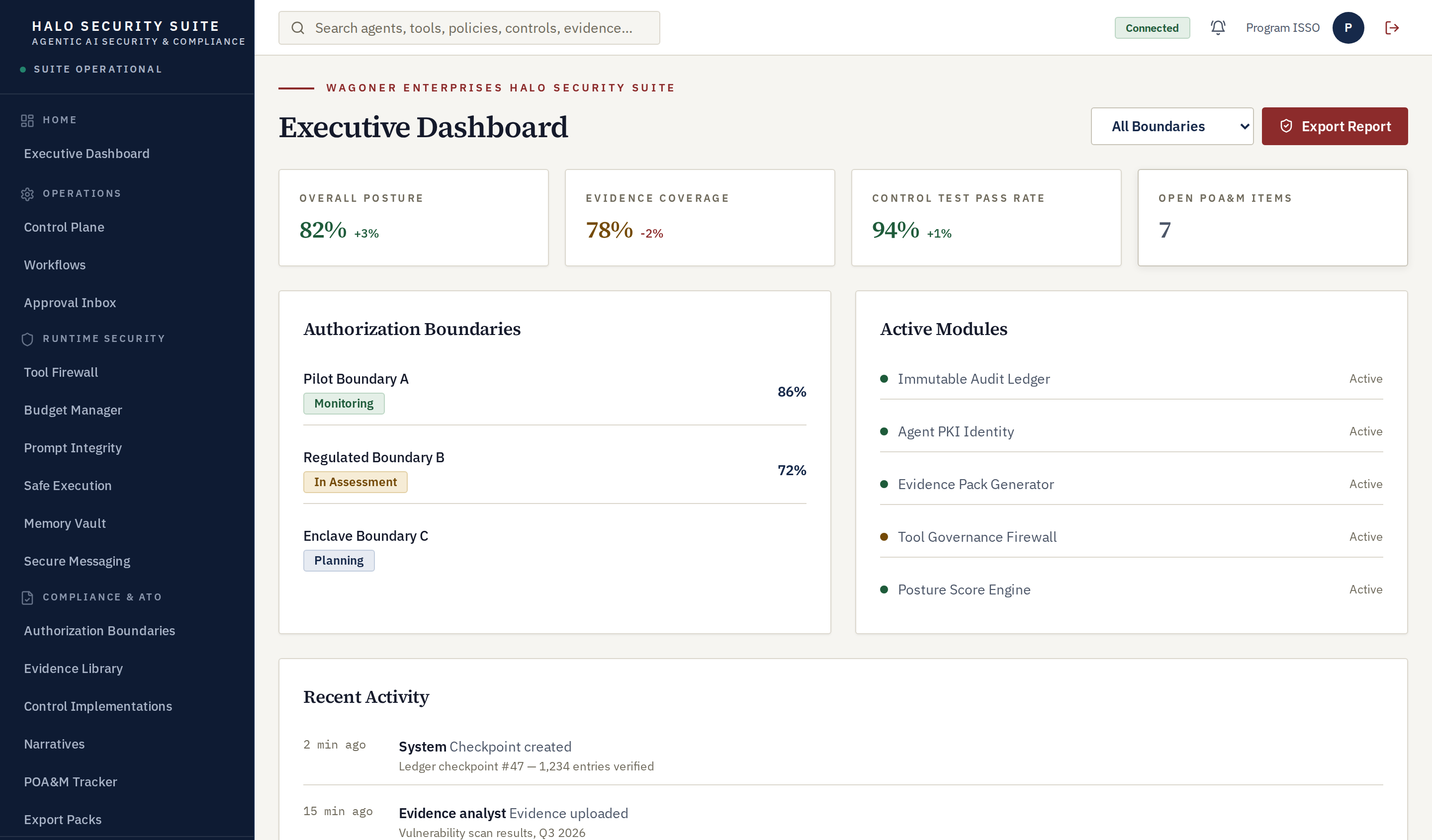Open Control Implementations

[x=98, y=706]
